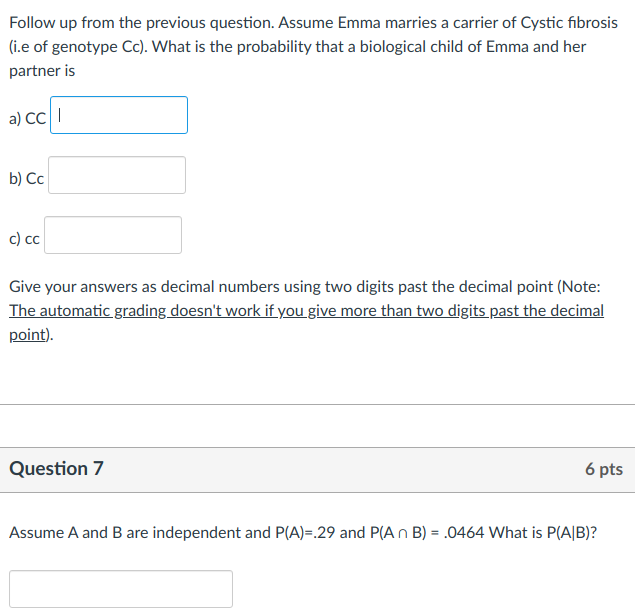The image size is (635, 613).
Task: Click the underlined automatic grading note
Action: 306,311
